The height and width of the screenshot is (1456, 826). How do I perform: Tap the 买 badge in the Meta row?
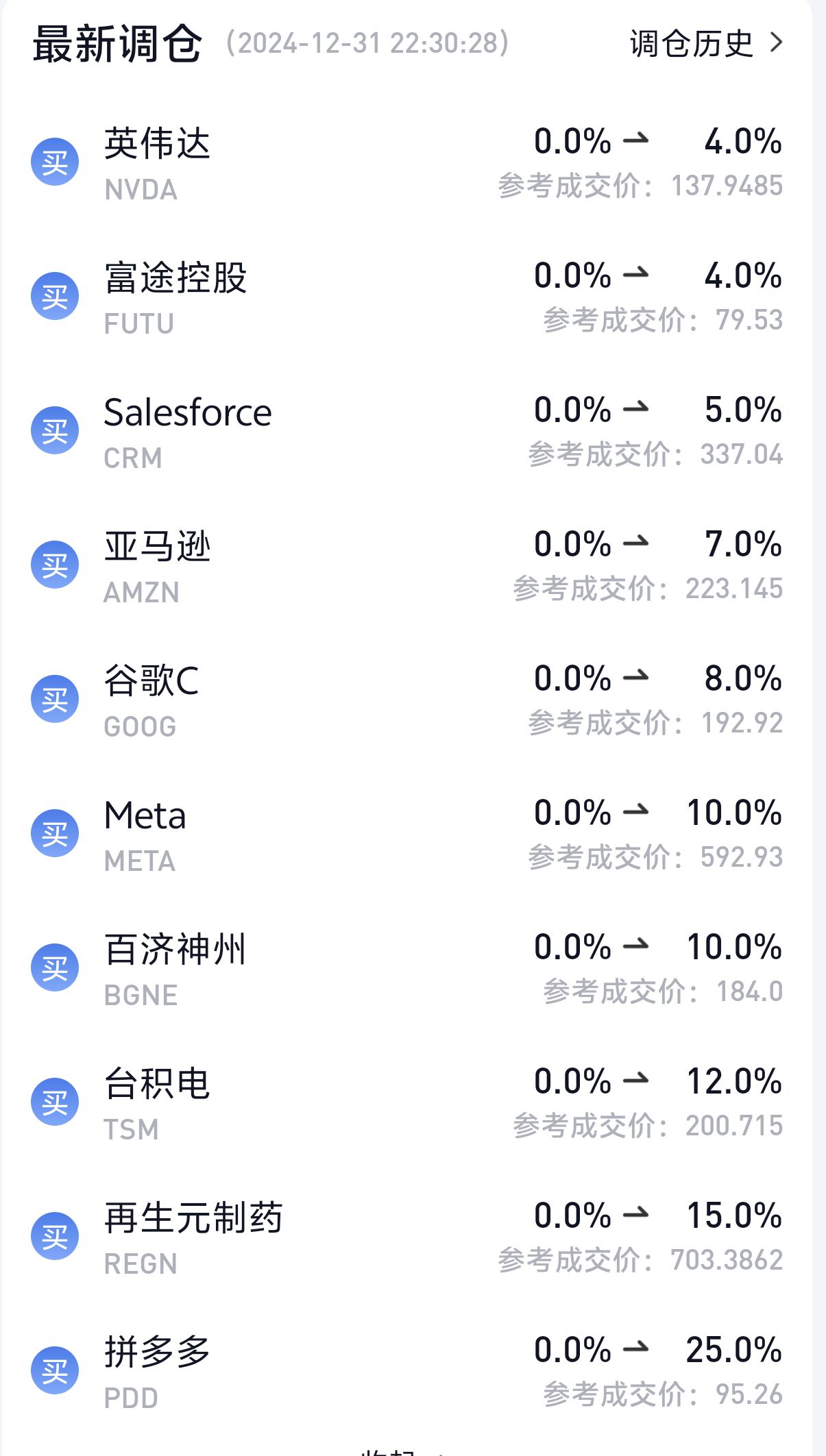pos(55,834)
